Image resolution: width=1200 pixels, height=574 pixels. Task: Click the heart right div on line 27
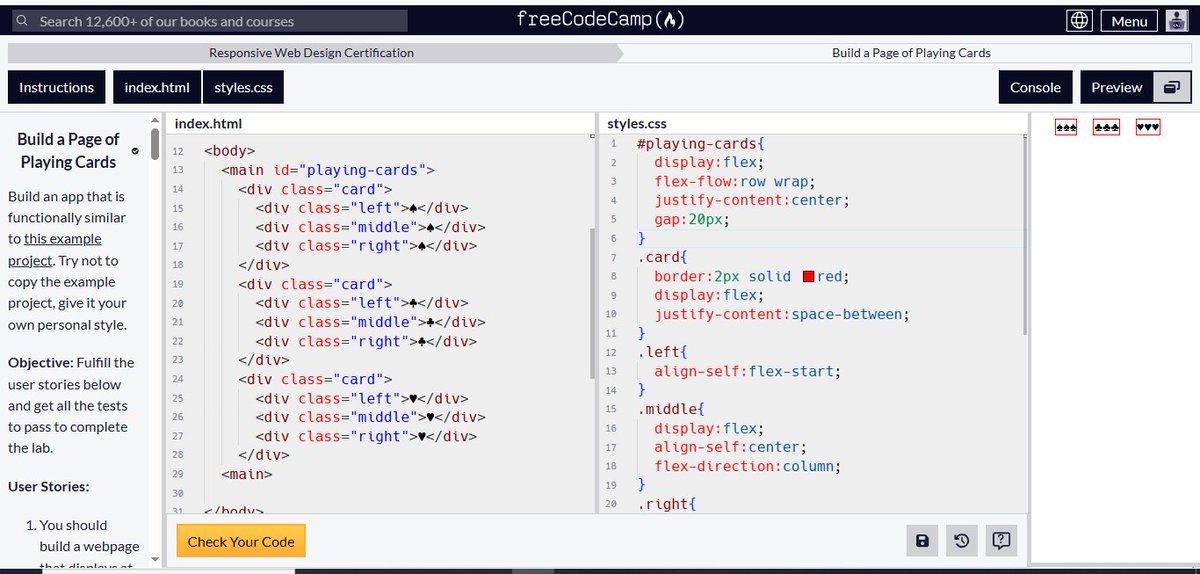(x=366, y=436)
